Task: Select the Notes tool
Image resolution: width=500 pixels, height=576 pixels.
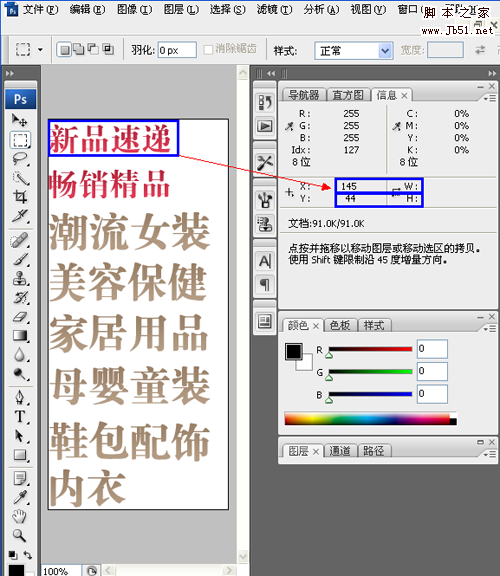Action: click(x=20, y=479)
